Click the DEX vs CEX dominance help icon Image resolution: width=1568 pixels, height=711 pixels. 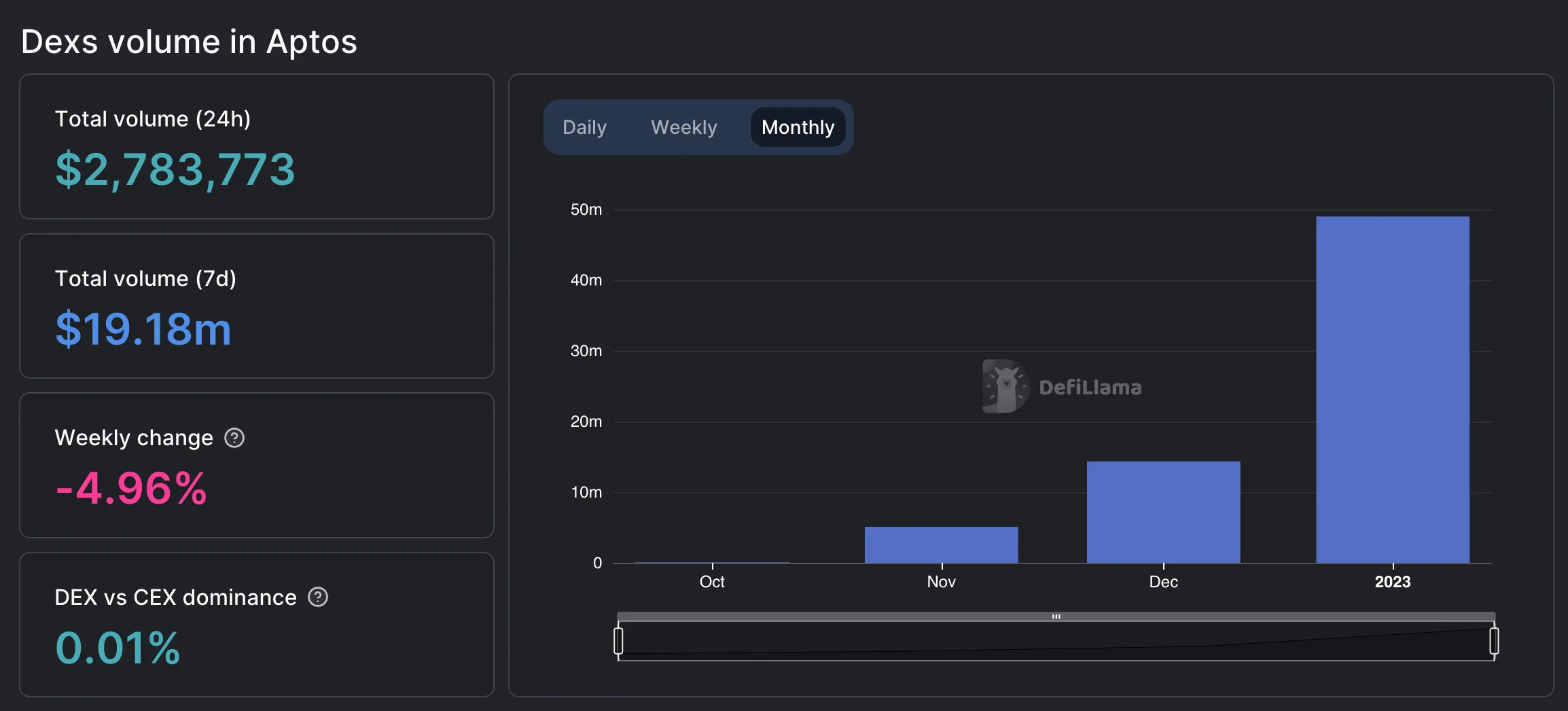pyautogui.click(x=319, y=597)
